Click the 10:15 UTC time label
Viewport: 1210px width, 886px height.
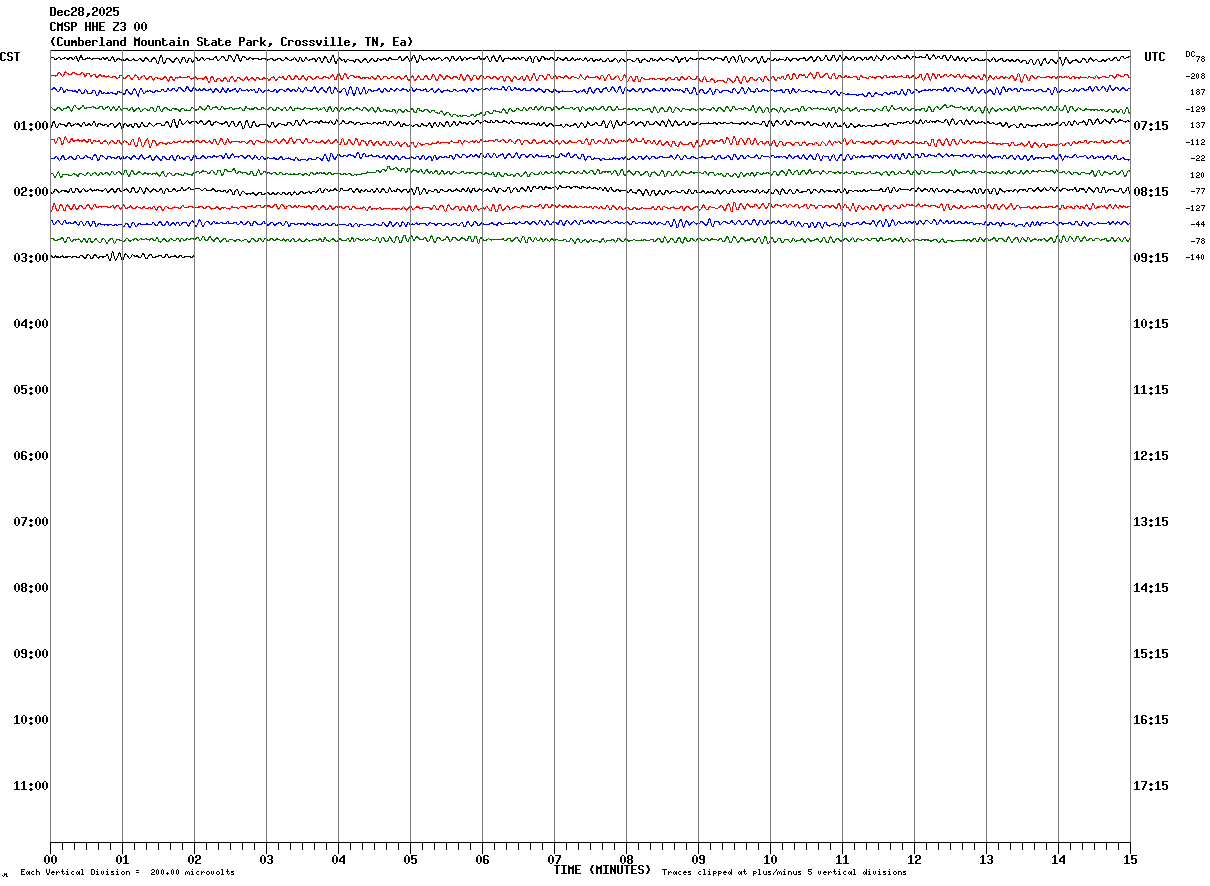tap(1151, 324)
